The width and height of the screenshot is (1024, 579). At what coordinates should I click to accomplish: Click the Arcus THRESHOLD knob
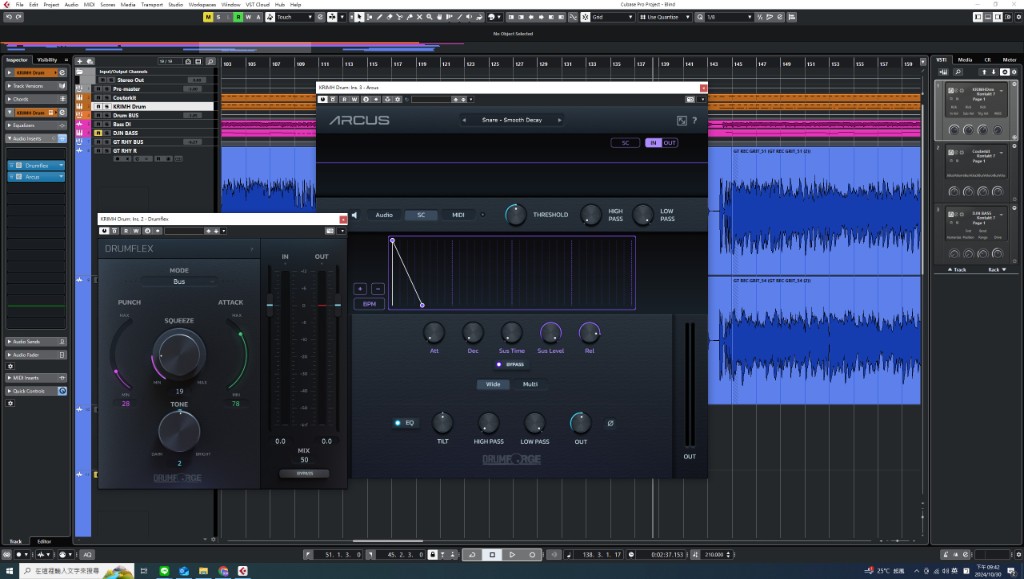point(515,215)
